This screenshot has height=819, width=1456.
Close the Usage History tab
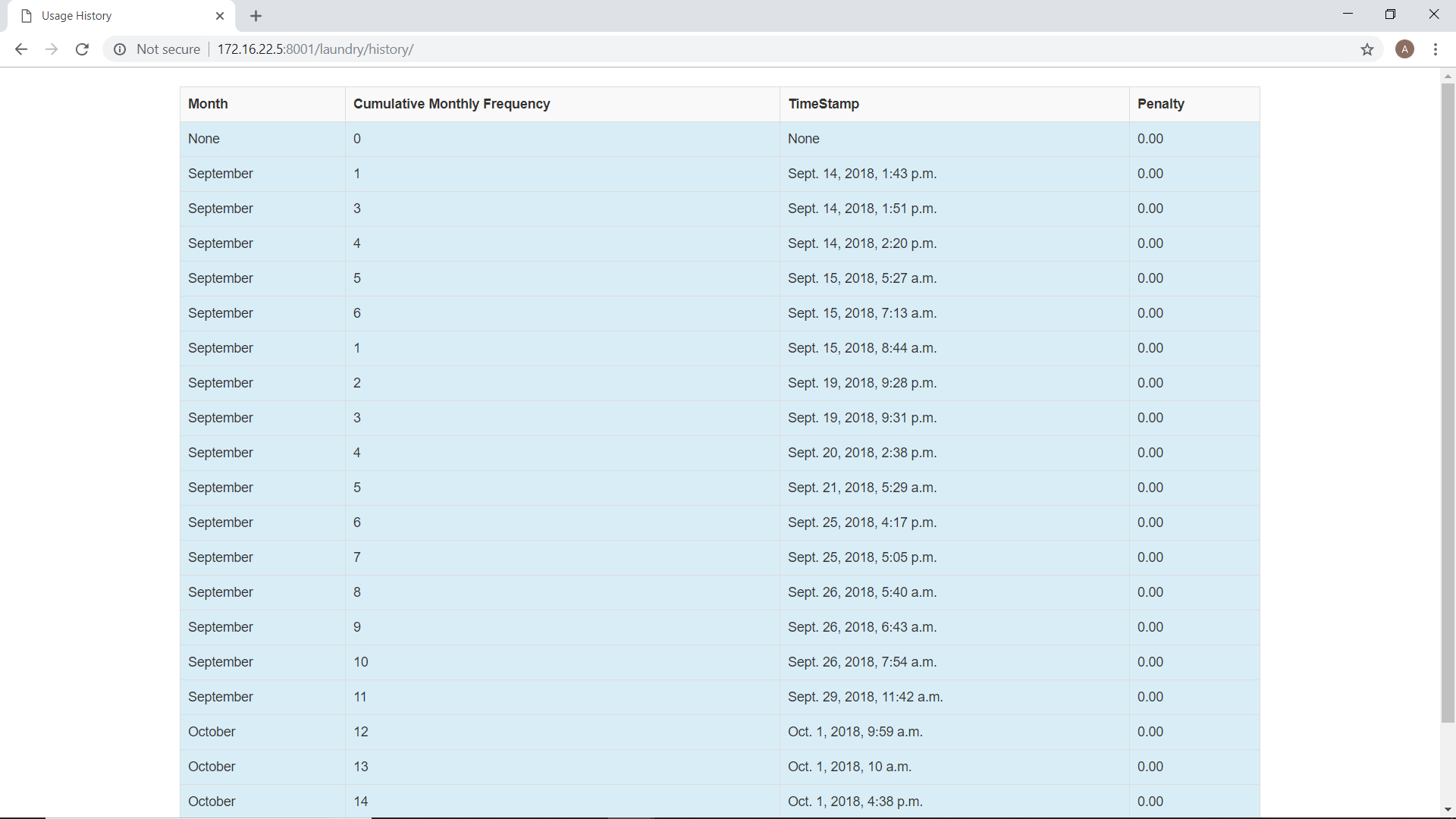coord(220,16)
